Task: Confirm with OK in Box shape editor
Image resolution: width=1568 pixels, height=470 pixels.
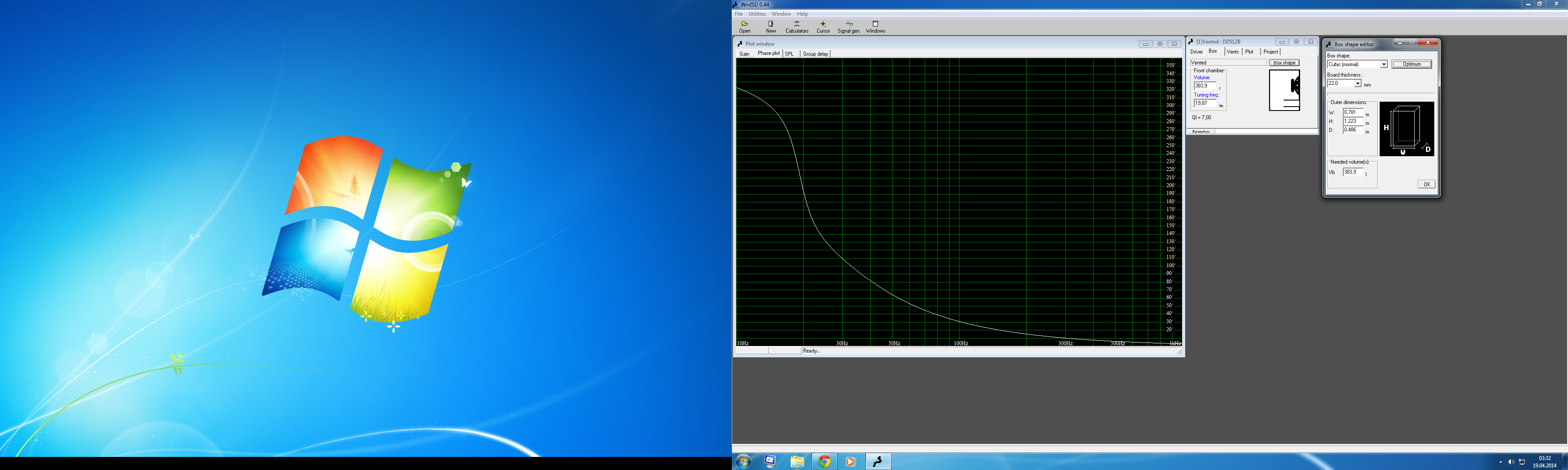Action: pyautogui.click(x=1426, y=184)
